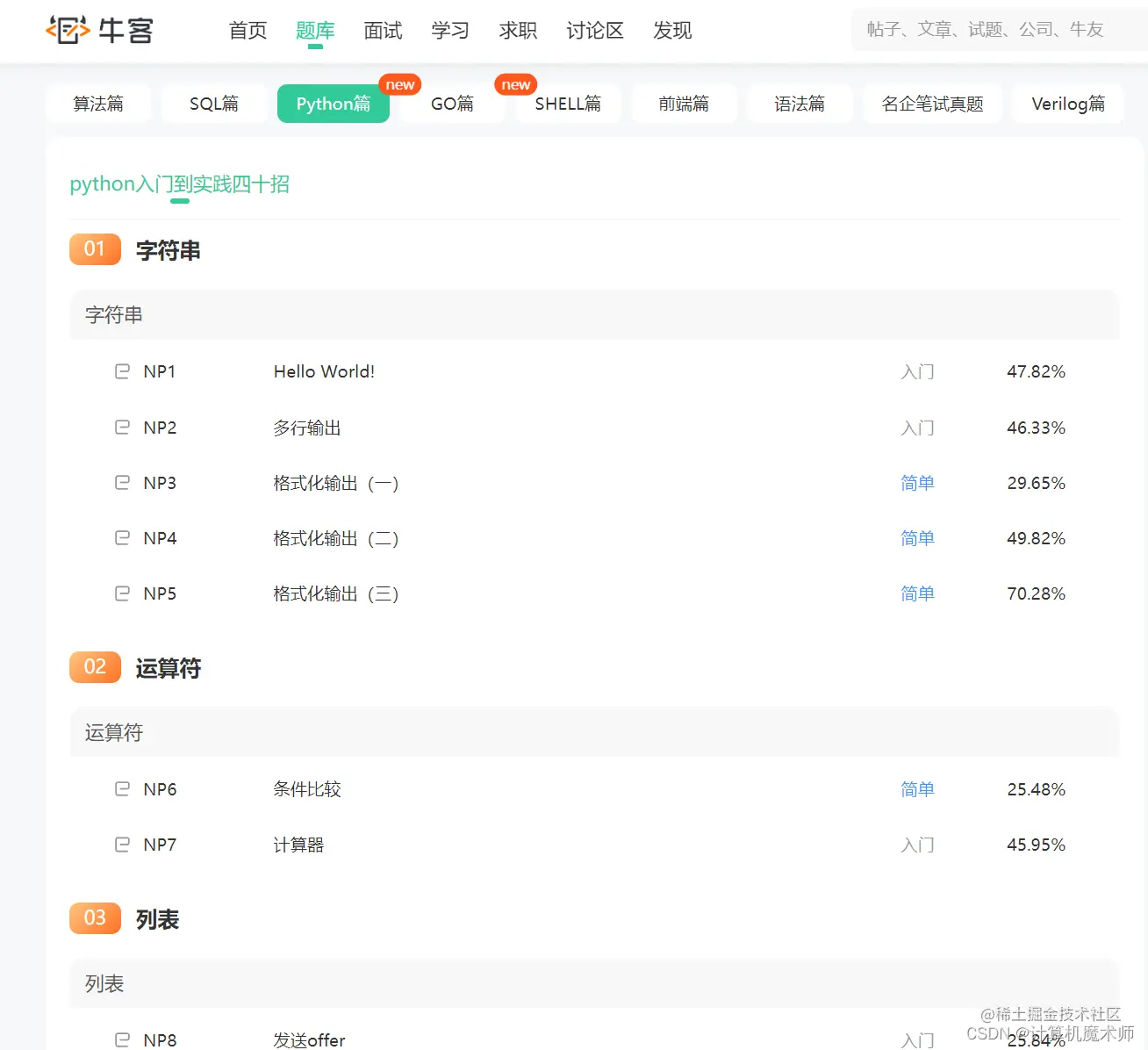Click the copy icon beside NP3

121,482
